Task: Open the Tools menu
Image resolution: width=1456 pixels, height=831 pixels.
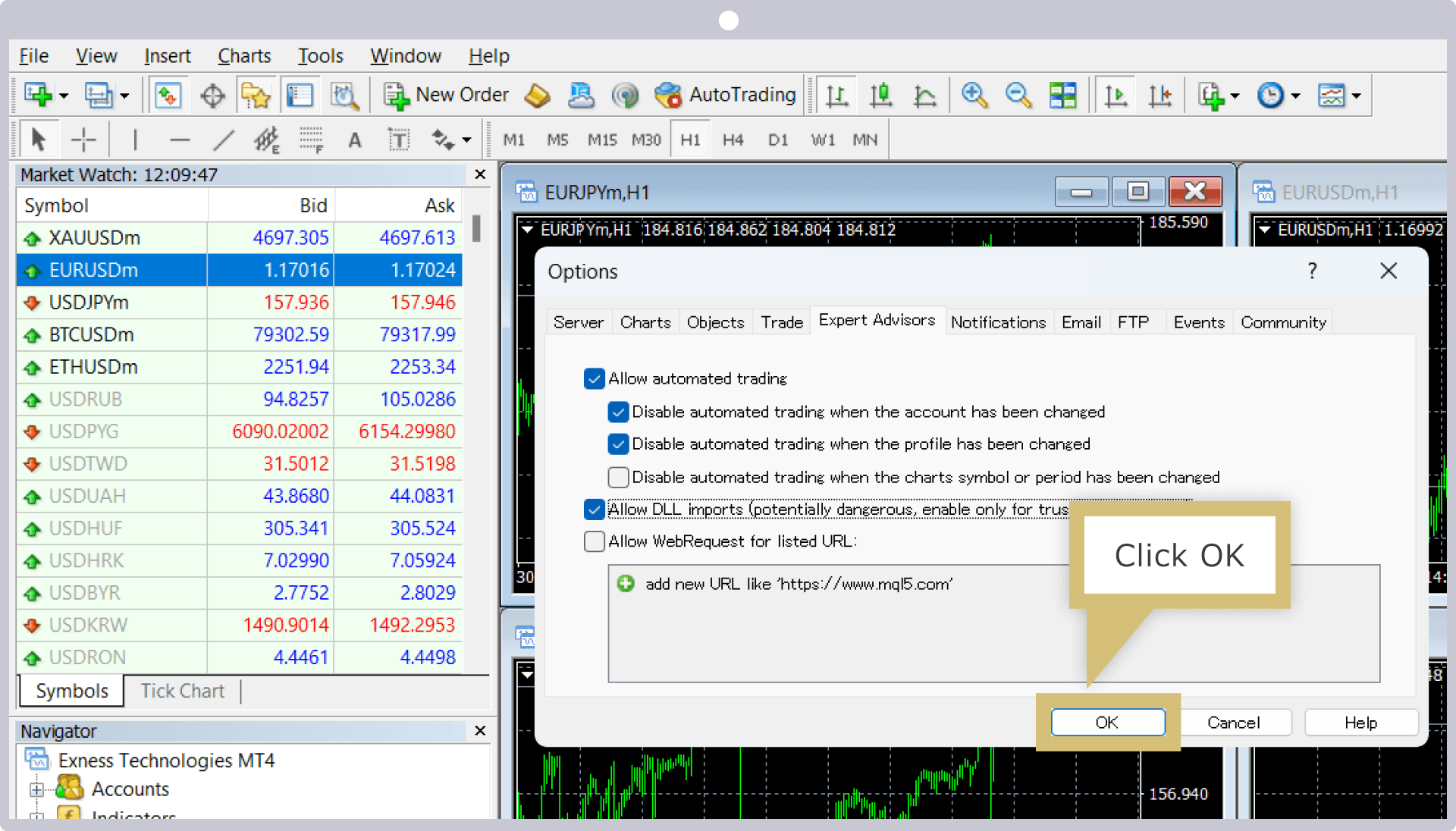Action: point(320,56)
